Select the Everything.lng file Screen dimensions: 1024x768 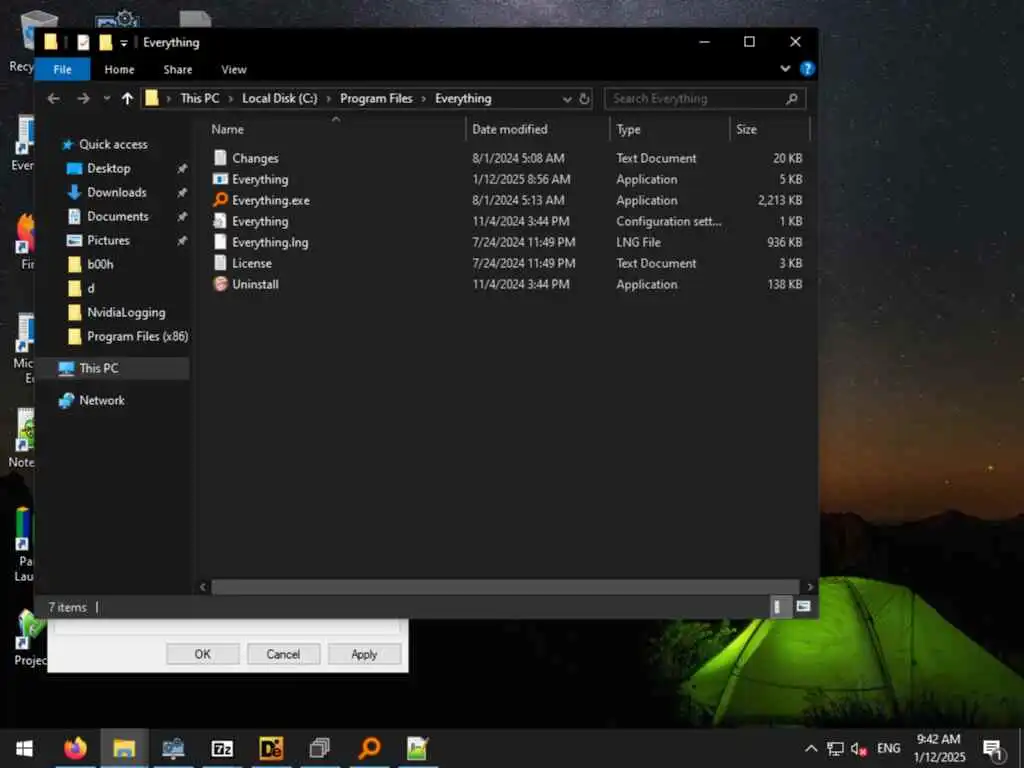click(x=270, y=242)
